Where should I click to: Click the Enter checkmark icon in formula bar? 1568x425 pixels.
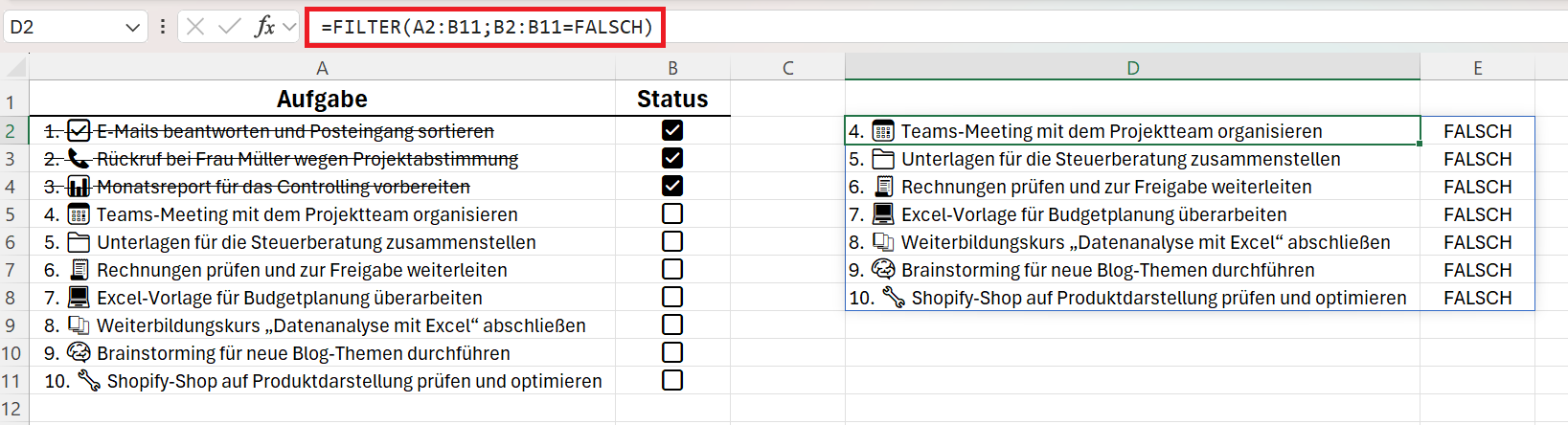click(230, 27)
